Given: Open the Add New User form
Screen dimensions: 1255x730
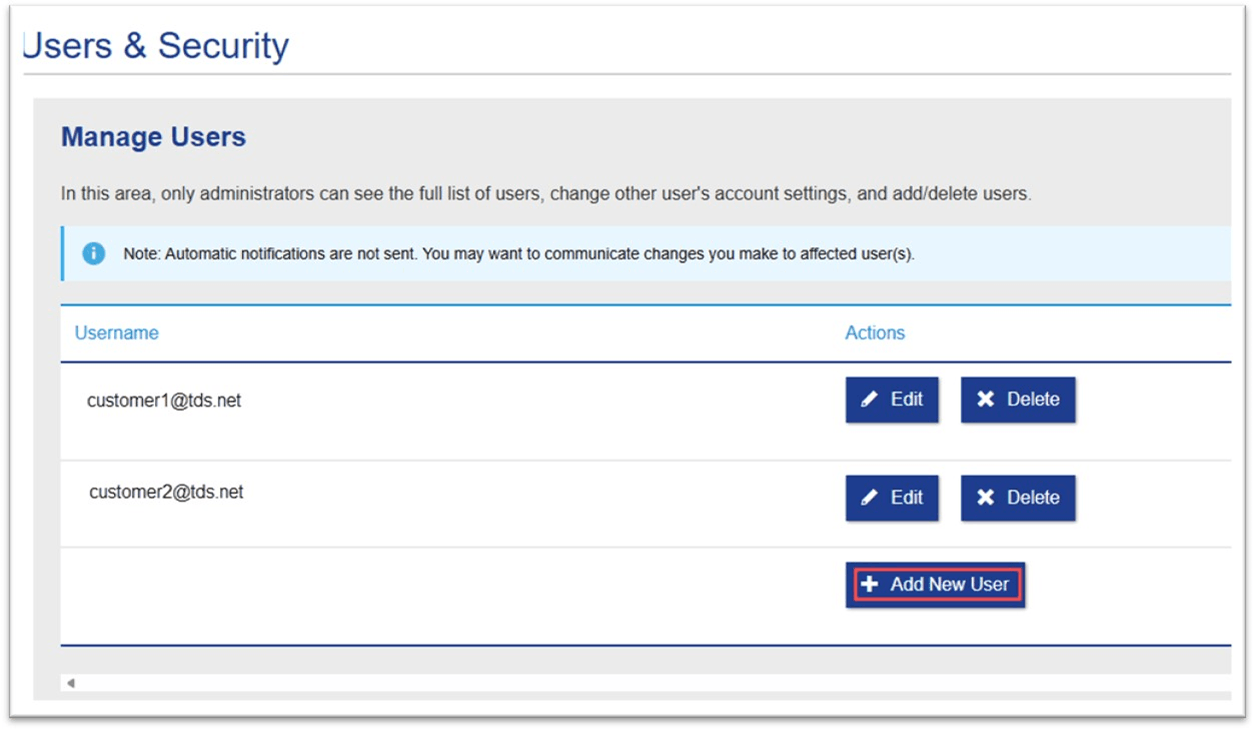Looking at the screenshot, I should tap(934, 585).
